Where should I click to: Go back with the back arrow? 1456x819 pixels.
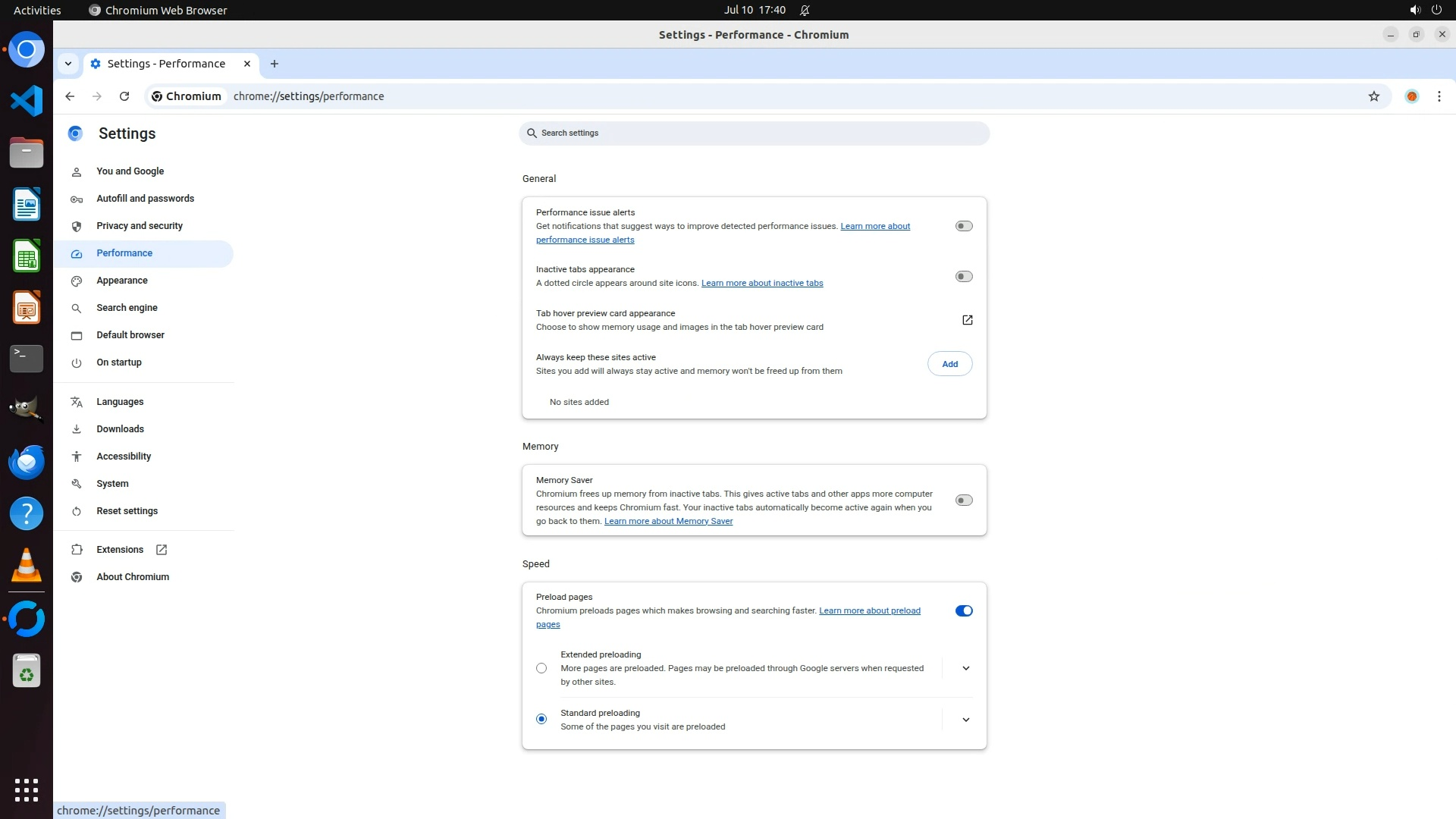point(70,96)
